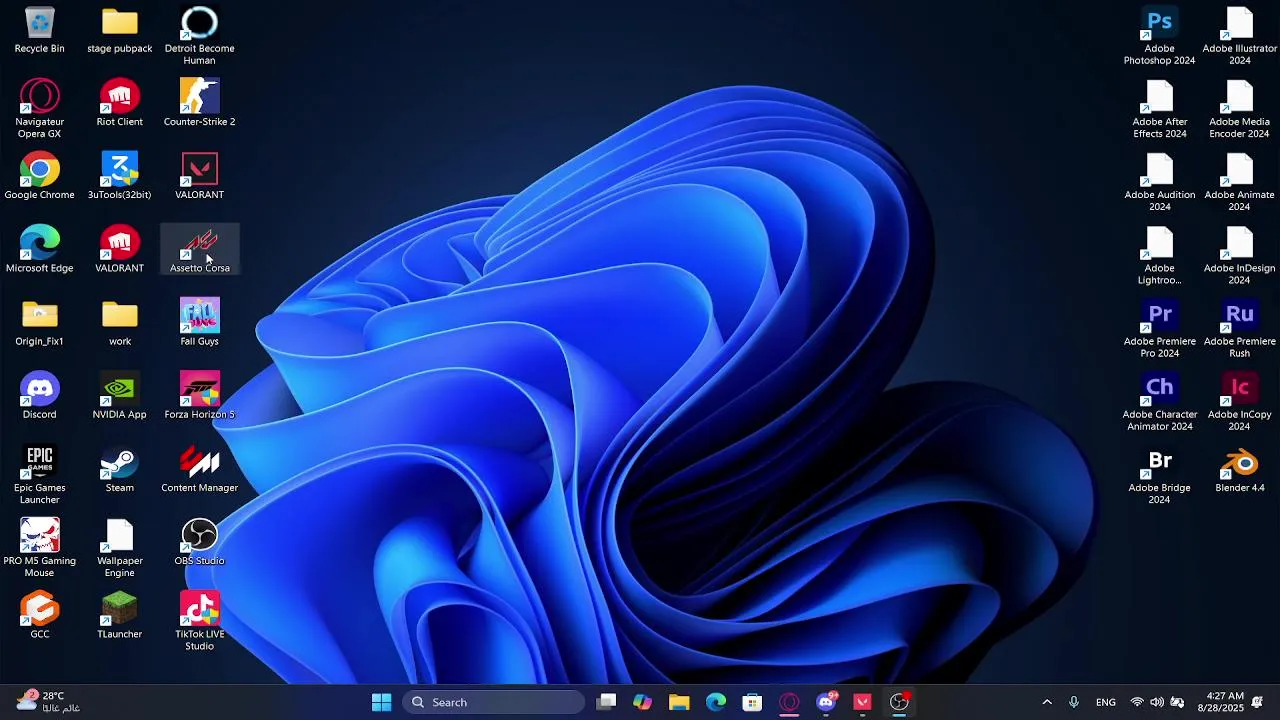Select the Epic Games Launcher icon

39,474
